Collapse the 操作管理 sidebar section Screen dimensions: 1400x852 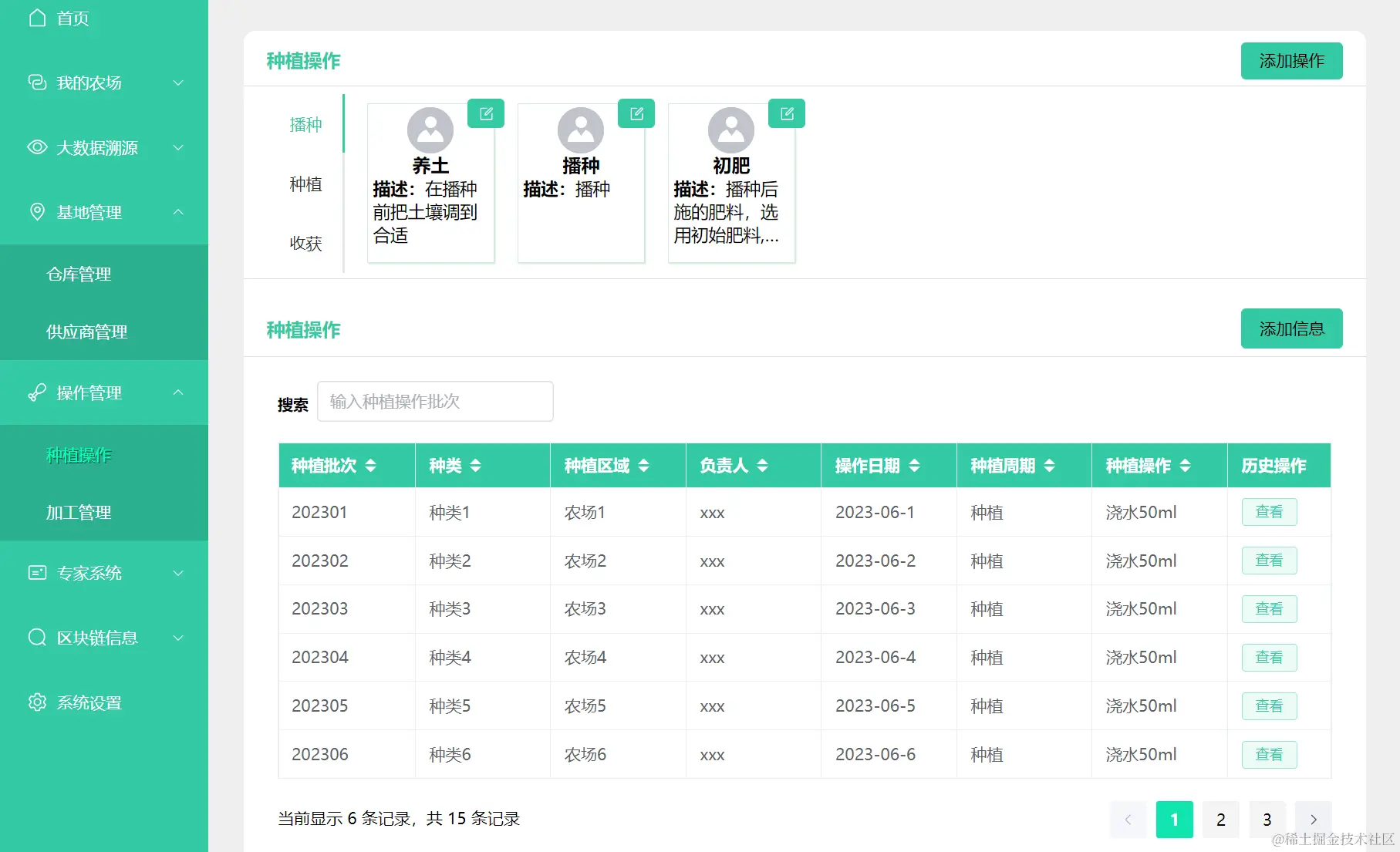point(179,392)
